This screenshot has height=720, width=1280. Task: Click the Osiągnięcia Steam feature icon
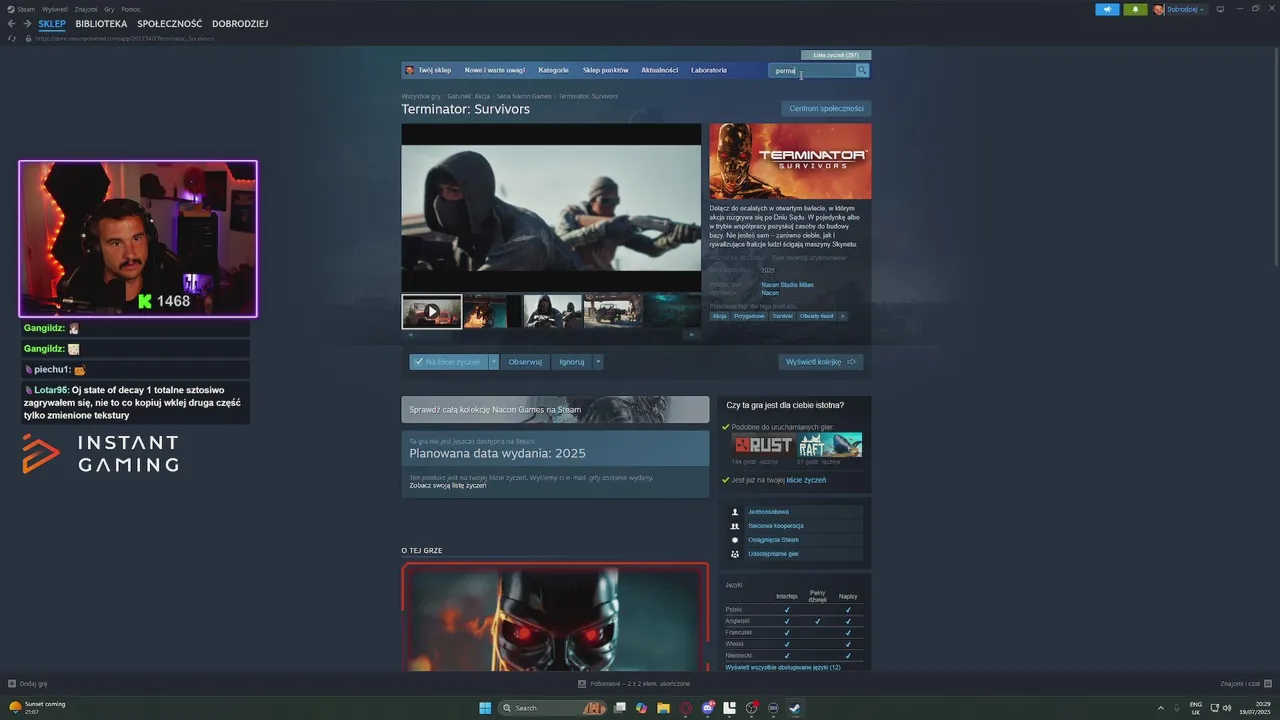click(x=735, y=540)
